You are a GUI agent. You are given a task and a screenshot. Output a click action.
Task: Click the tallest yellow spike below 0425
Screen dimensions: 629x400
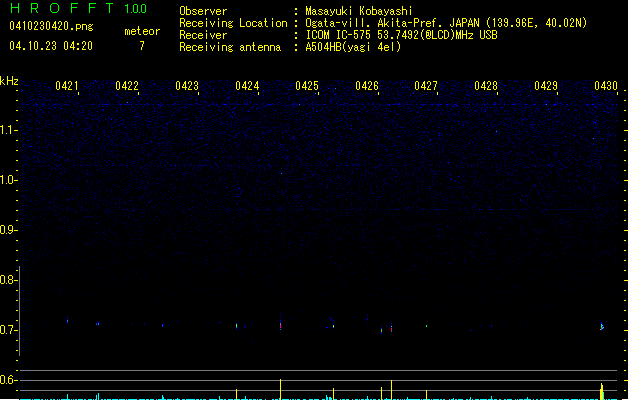click(x=280, y=389)
